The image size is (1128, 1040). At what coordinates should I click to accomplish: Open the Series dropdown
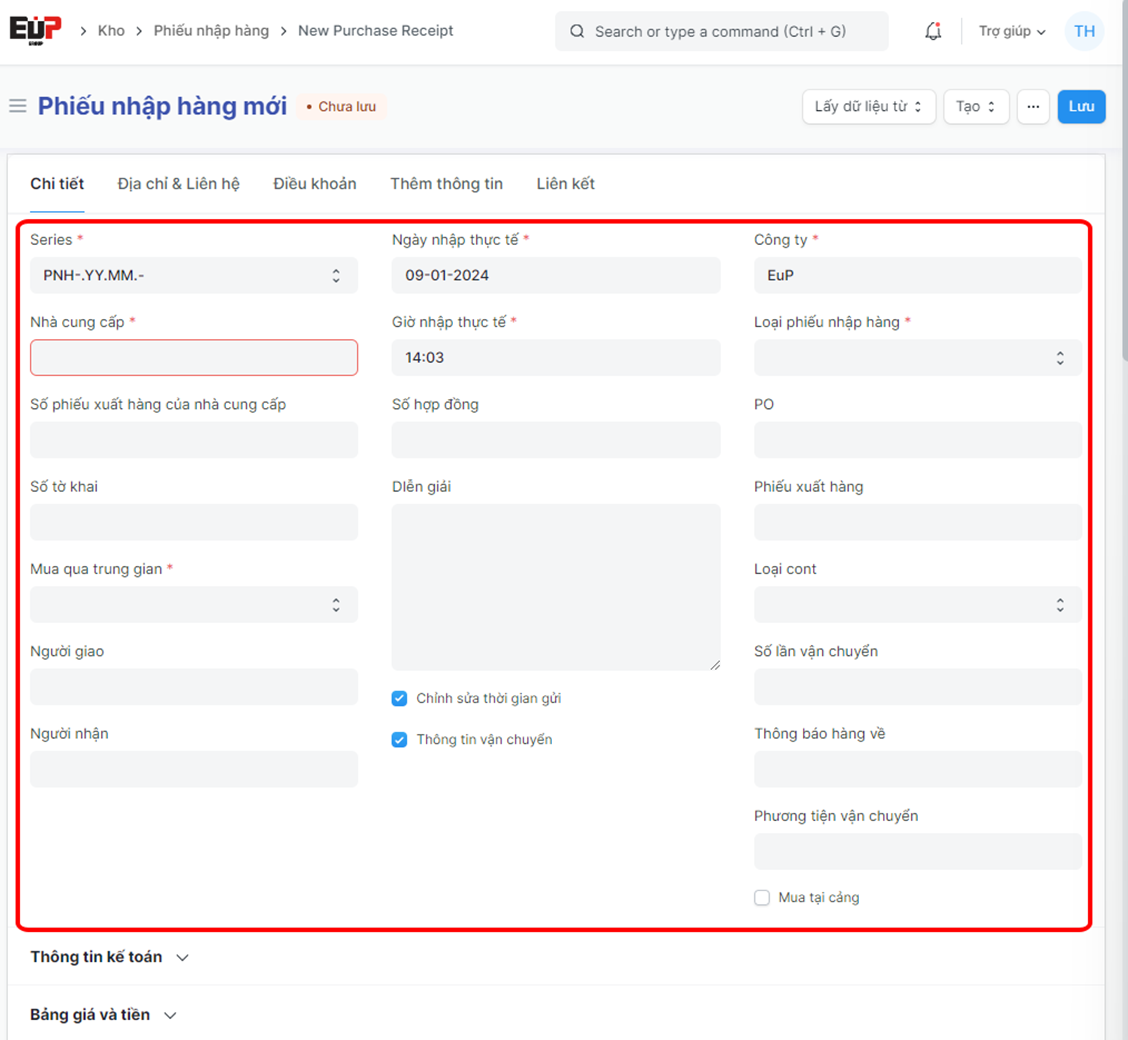(193, 276)
